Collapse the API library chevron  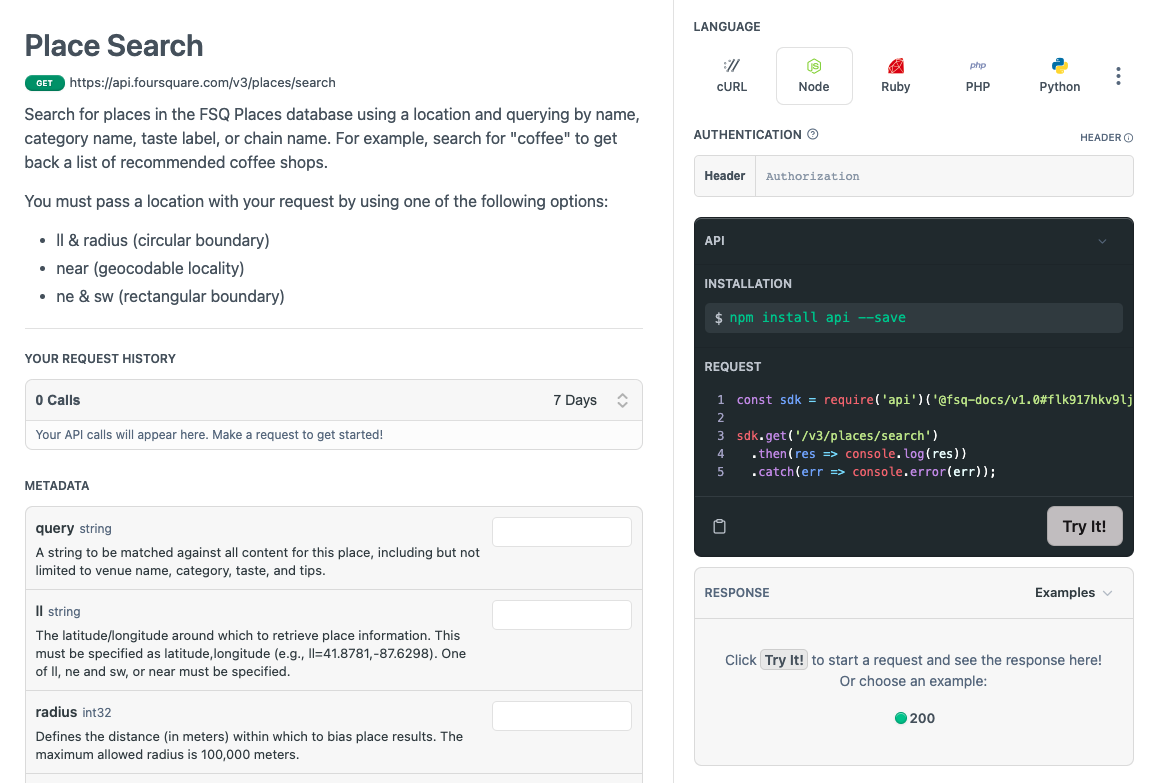click(1102, 241)
